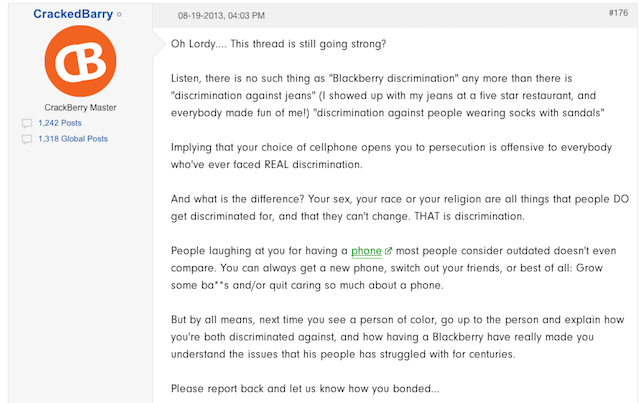640x403 pixels.
Task: Click the paragraph starting 'But by all means'
Action: (x=398, y=337)
